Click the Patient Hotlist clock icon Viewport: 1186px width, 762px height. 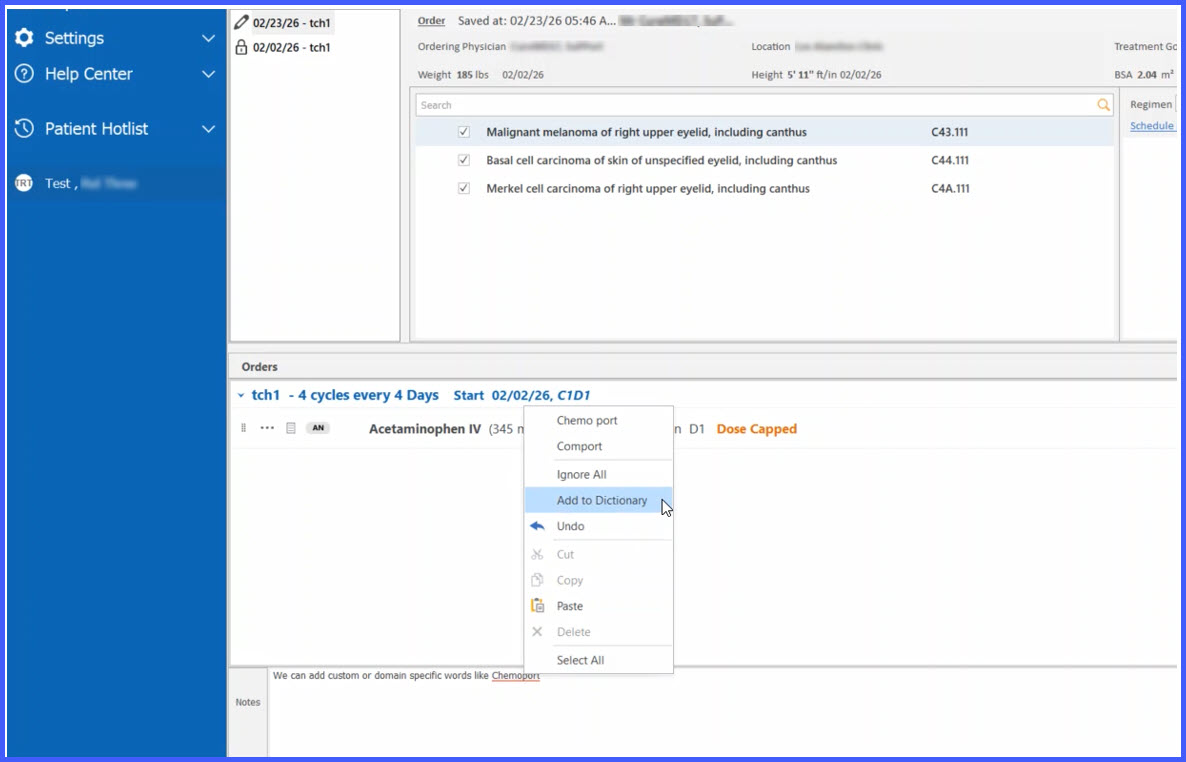click(x=24, y=129)
